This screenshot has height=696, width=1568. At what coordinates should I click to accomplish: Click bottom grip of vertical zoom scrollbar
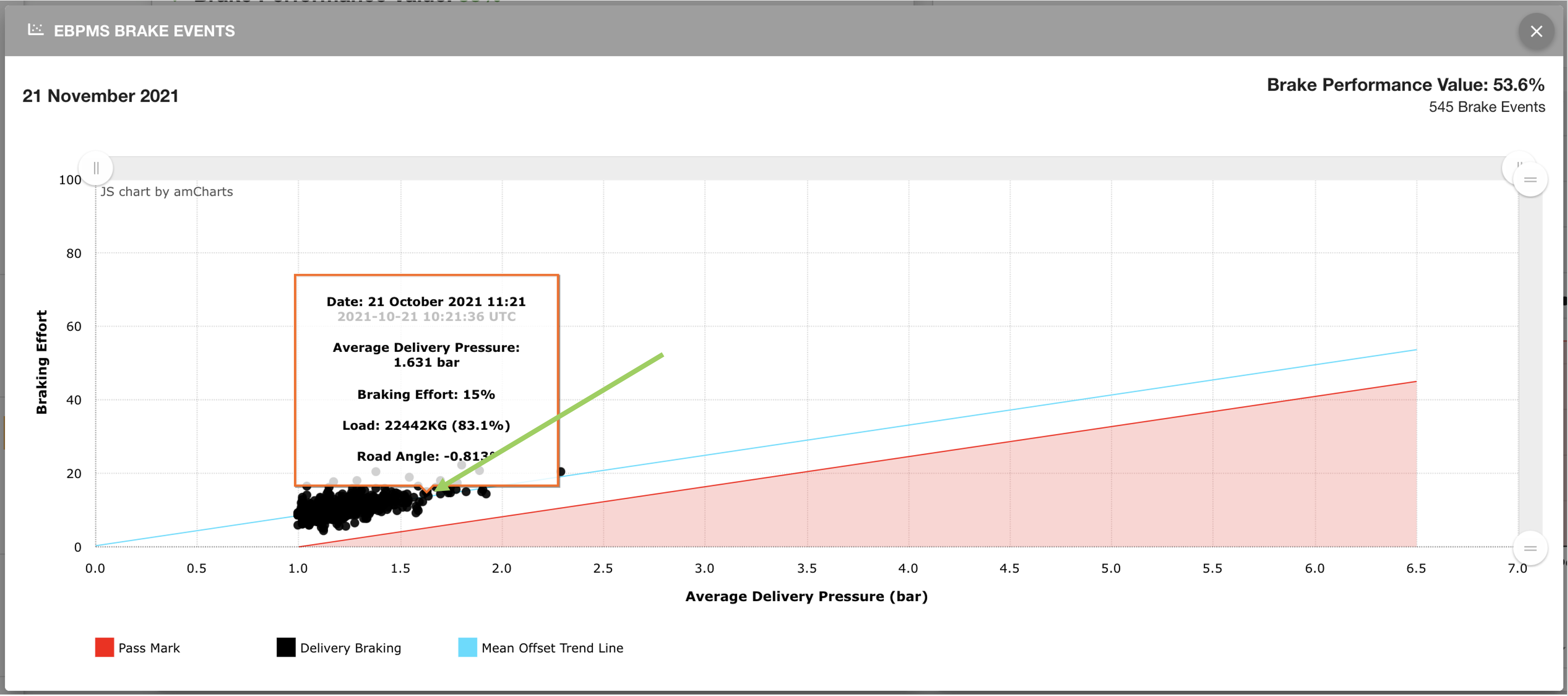1530,548
